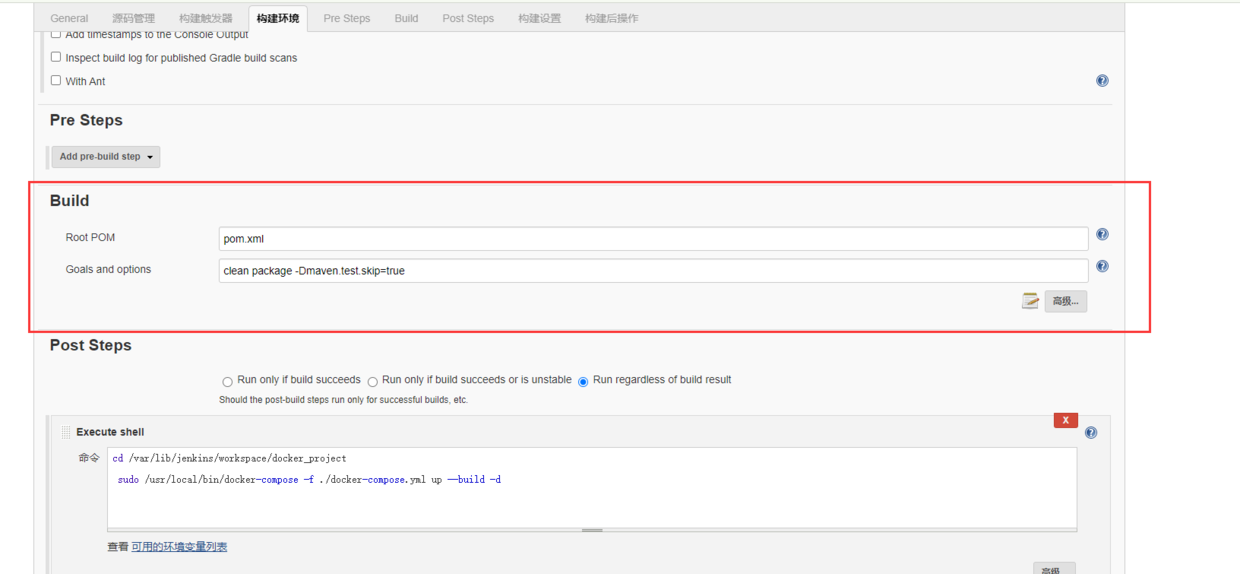The image size is (1240, 574).
Task: Click the notepad edit icon beside 高级 button
Action: (x=1030, y=300)
